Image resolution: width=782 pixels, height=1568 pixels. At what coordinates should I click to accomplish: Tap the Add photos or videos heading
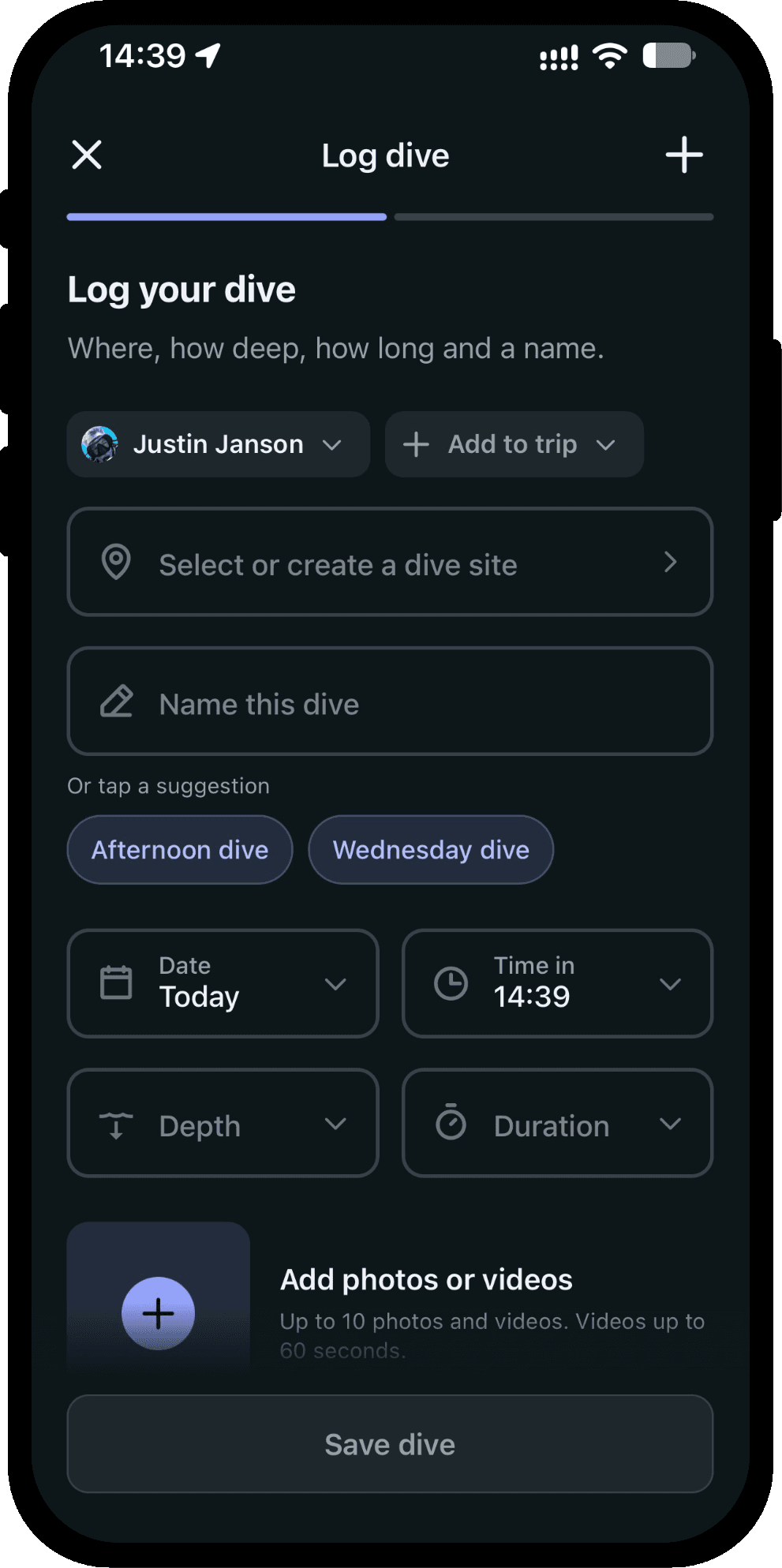click(426, 1279)
